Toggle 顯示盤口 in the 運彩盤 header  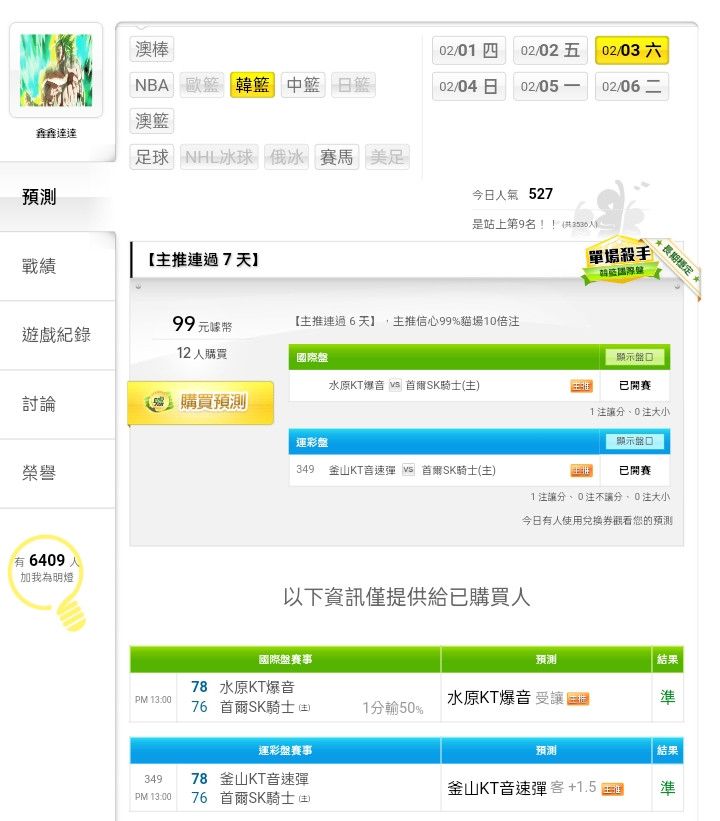point(634,441)
